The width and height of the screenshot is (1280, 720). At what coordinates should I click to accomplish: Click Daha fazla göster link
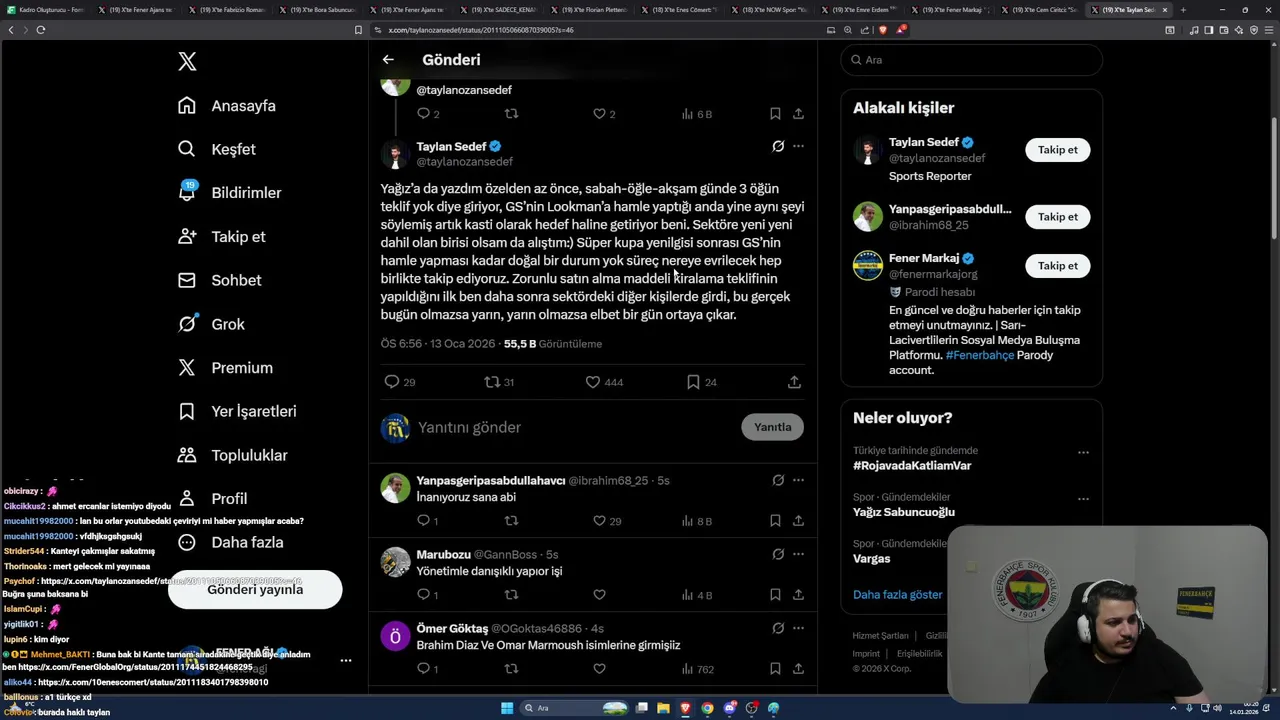click(x=897, y=594)
